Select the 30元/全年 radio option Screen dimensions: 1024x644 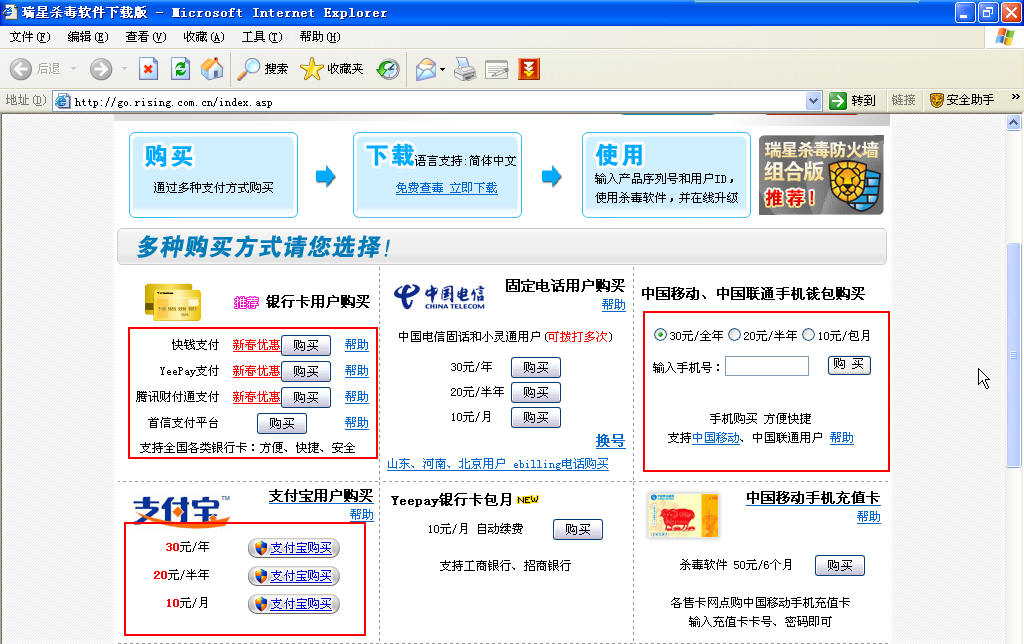(x=660, y=334)
